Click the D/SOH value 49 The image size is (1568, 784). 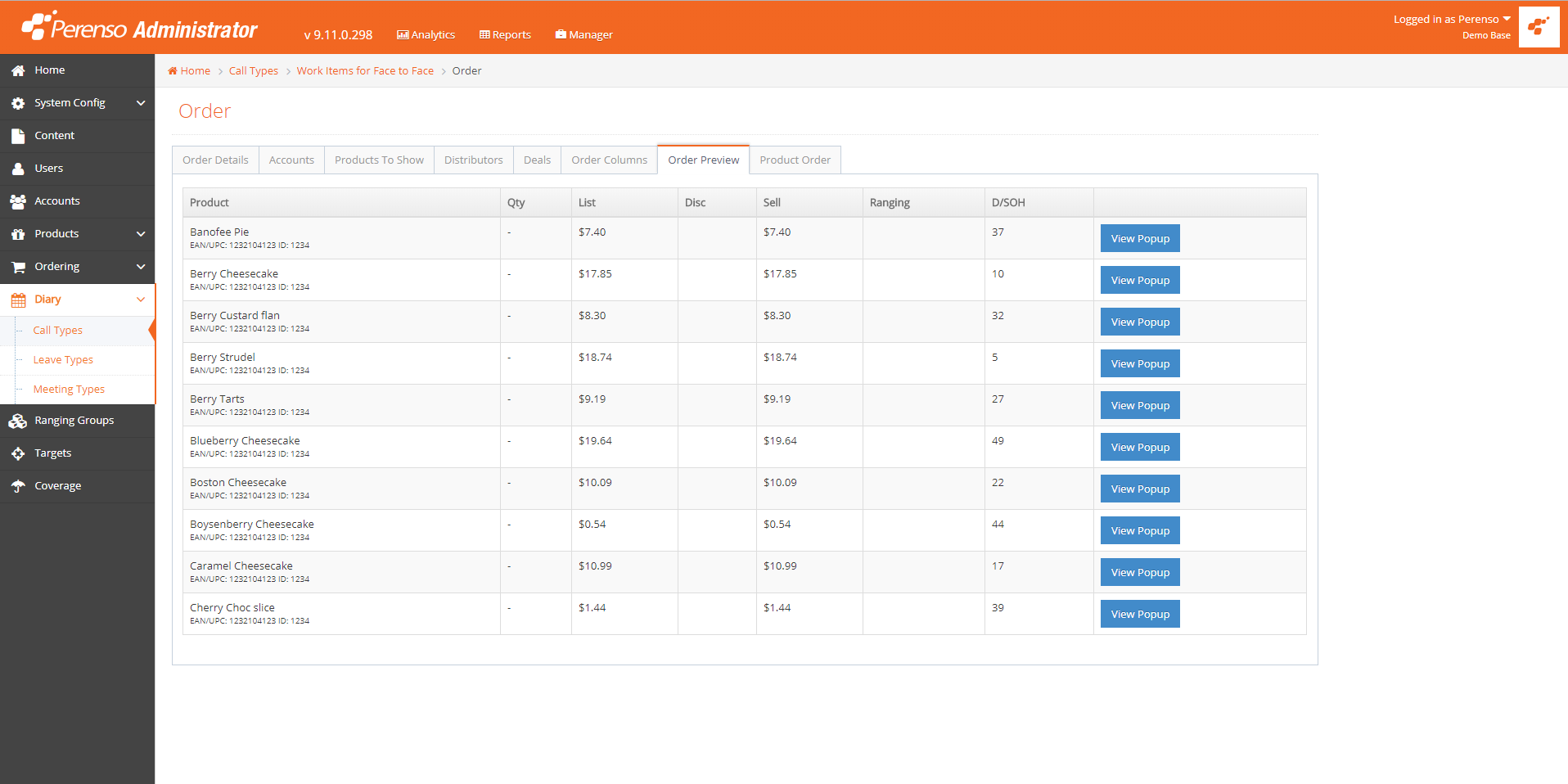click(x=998, y=441)
